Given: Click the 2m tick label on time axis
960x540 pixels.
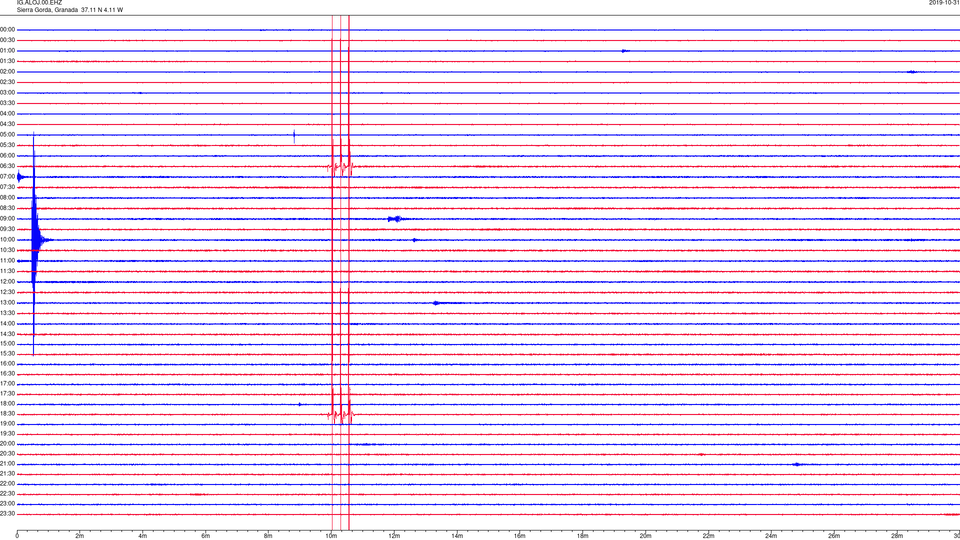Looking at the screenshot, I should coord(80,536).
